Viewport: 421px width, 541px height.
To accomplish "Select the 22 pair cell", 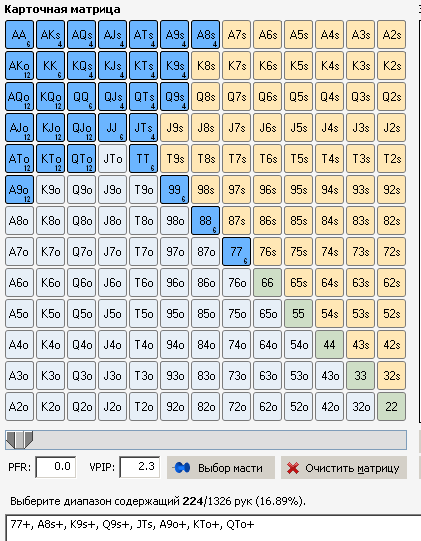I will click(392, 407).
